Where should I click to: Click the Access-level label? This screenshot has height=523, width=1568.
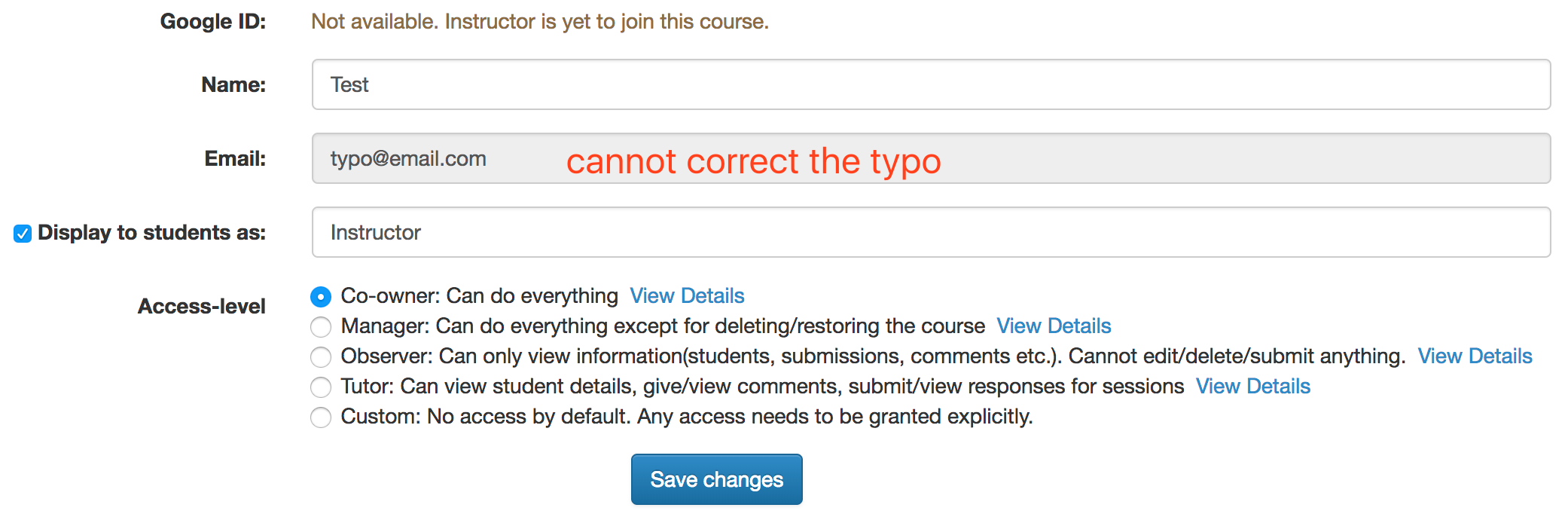[202, 306]
